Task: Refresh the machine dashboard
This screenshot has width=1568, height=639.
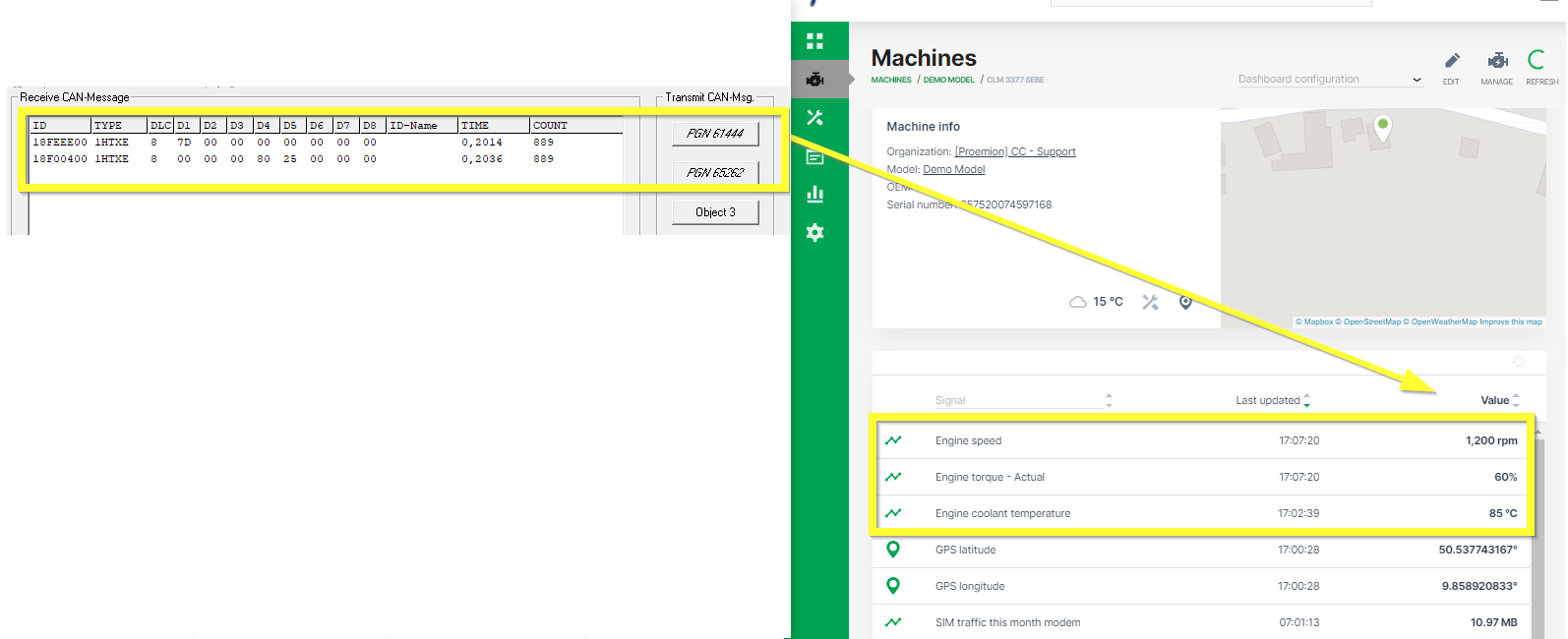Action: tap(1538, 61)
